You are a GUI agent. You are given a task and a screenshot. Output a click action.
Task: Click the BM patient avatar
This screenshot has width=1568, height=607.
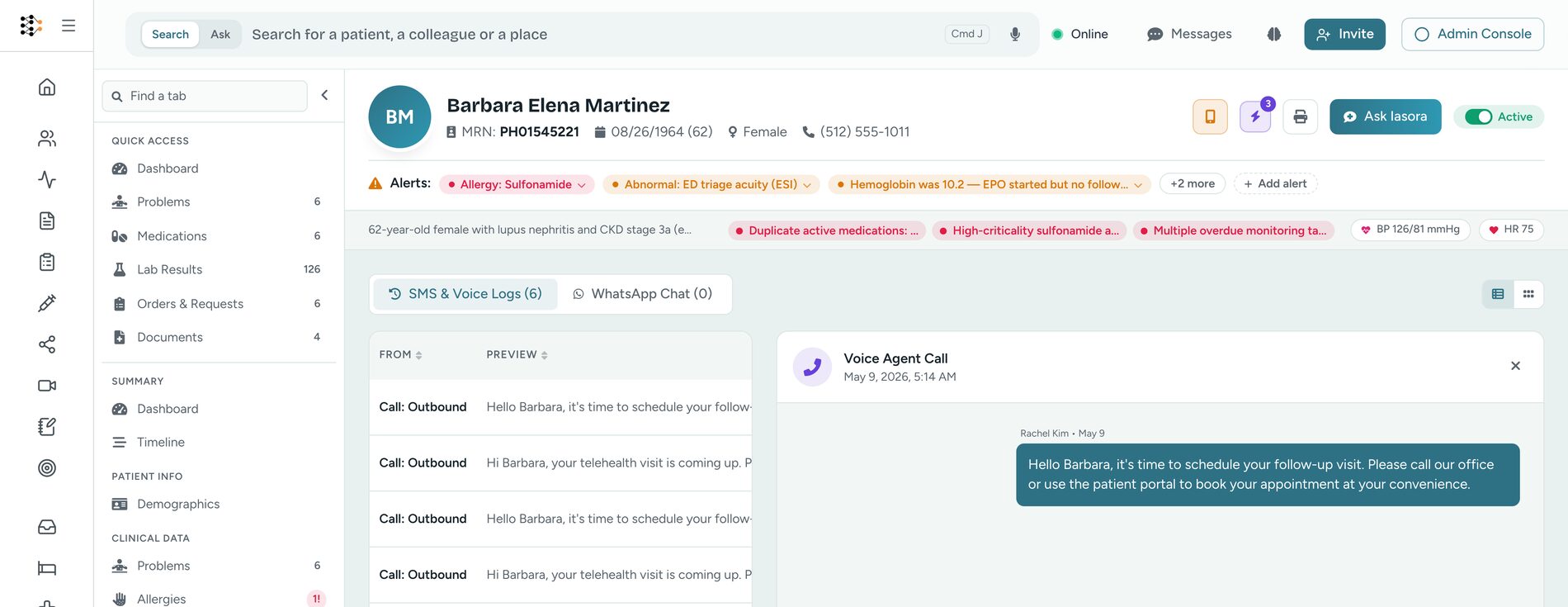(x=399, y=116)
